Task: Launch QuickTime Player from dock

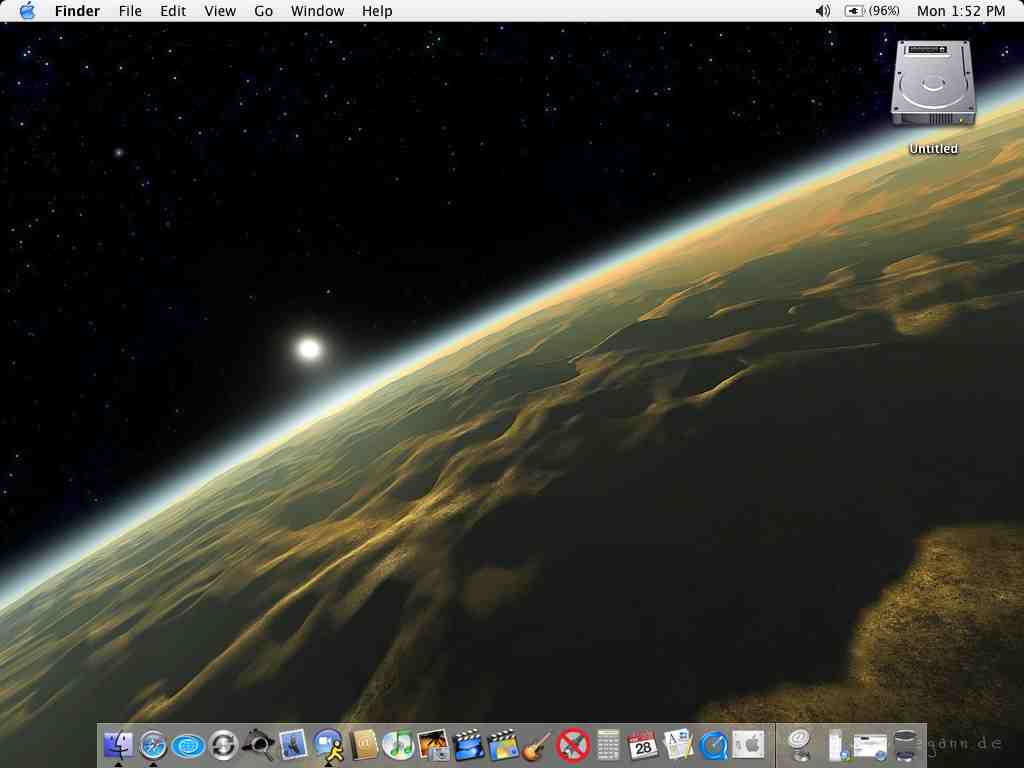Action: [713, 745]
